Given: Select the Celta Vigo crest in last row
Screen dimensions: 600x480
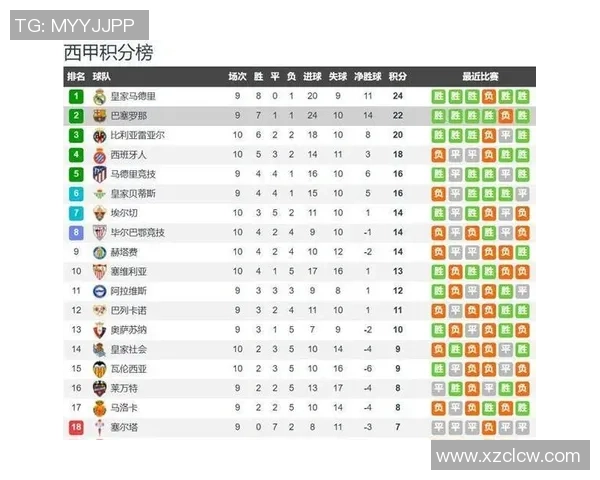Looking at the screenshot, I should tap(100, 427).
